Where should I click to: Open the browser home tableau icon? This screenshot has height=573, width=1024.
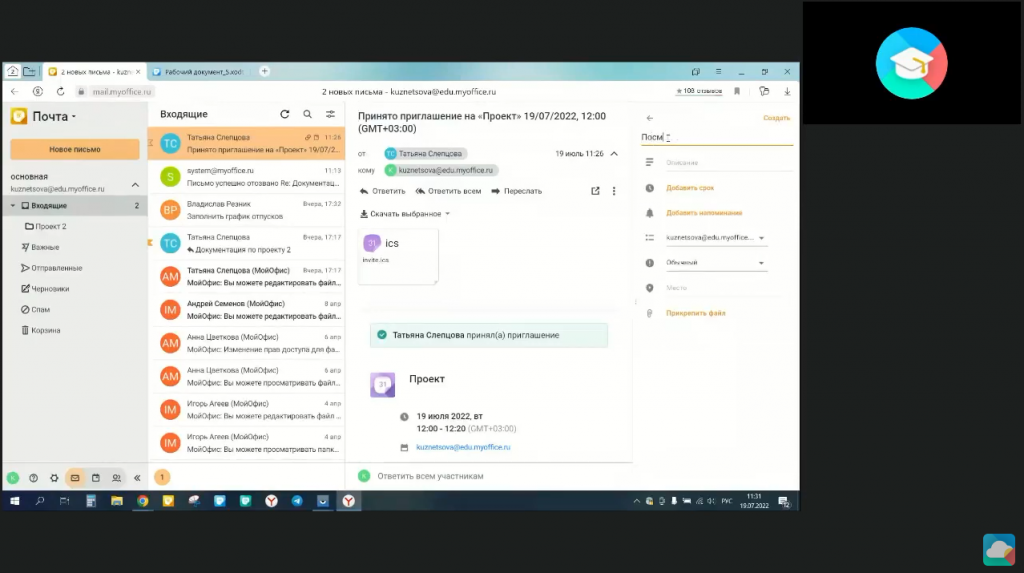[12, 71]
